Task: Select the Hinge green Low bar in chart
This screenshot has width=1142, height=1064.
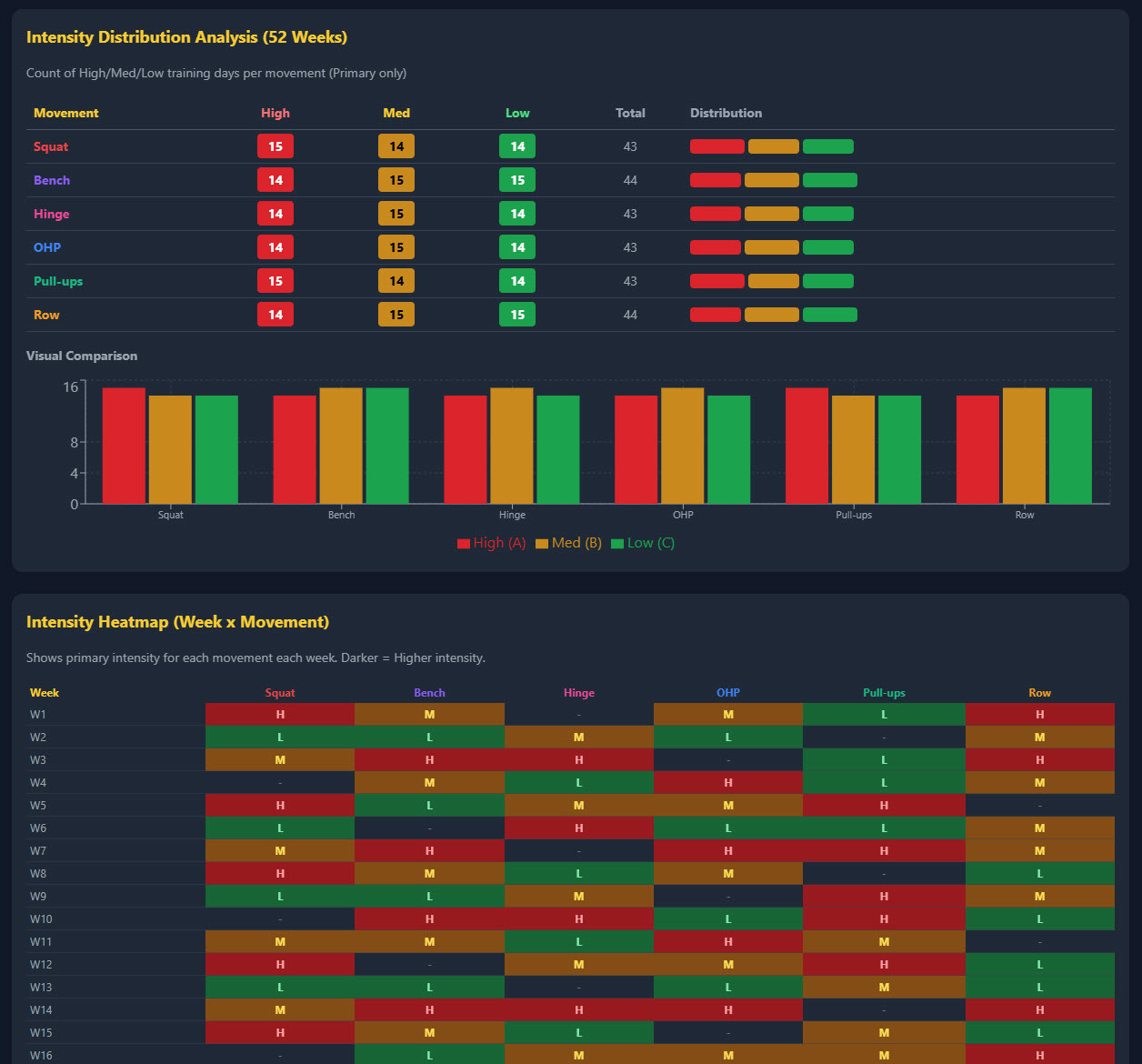Action: (x=558, y=449)
